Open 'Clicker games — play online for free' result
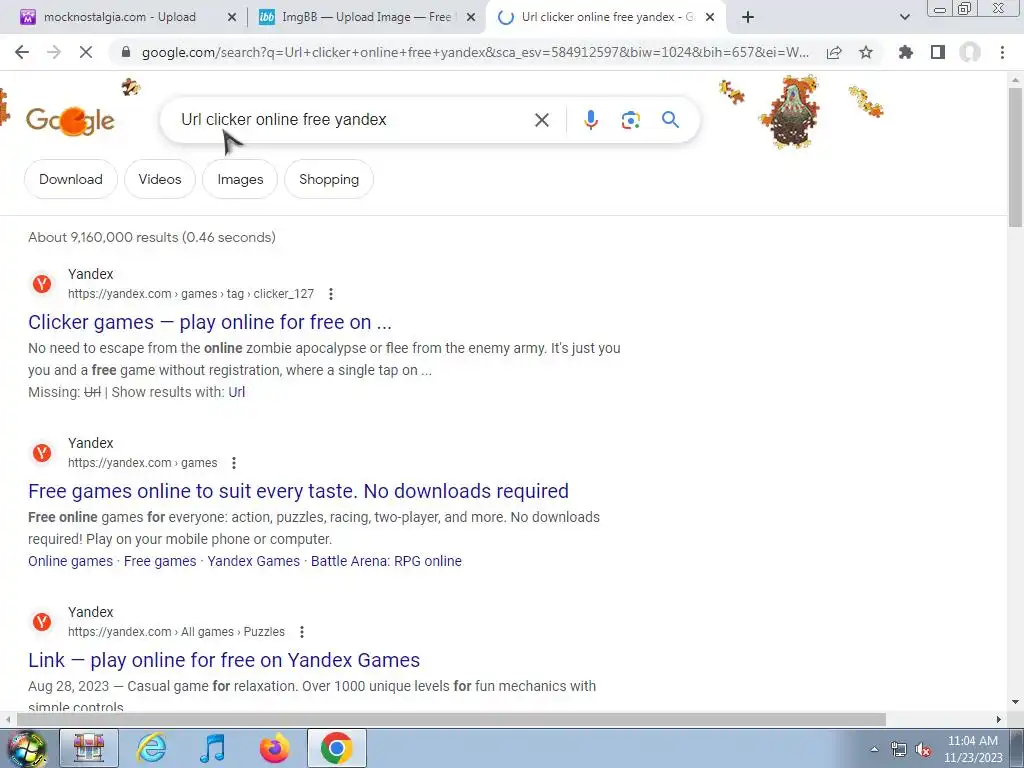The height and width of the screenshot is (768, 1024). tap(210, 322)
